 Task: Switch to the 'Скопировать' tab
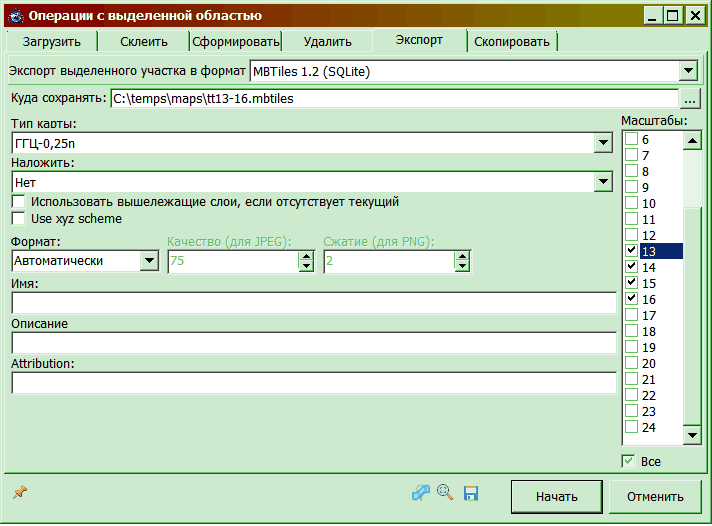(511, 41)
